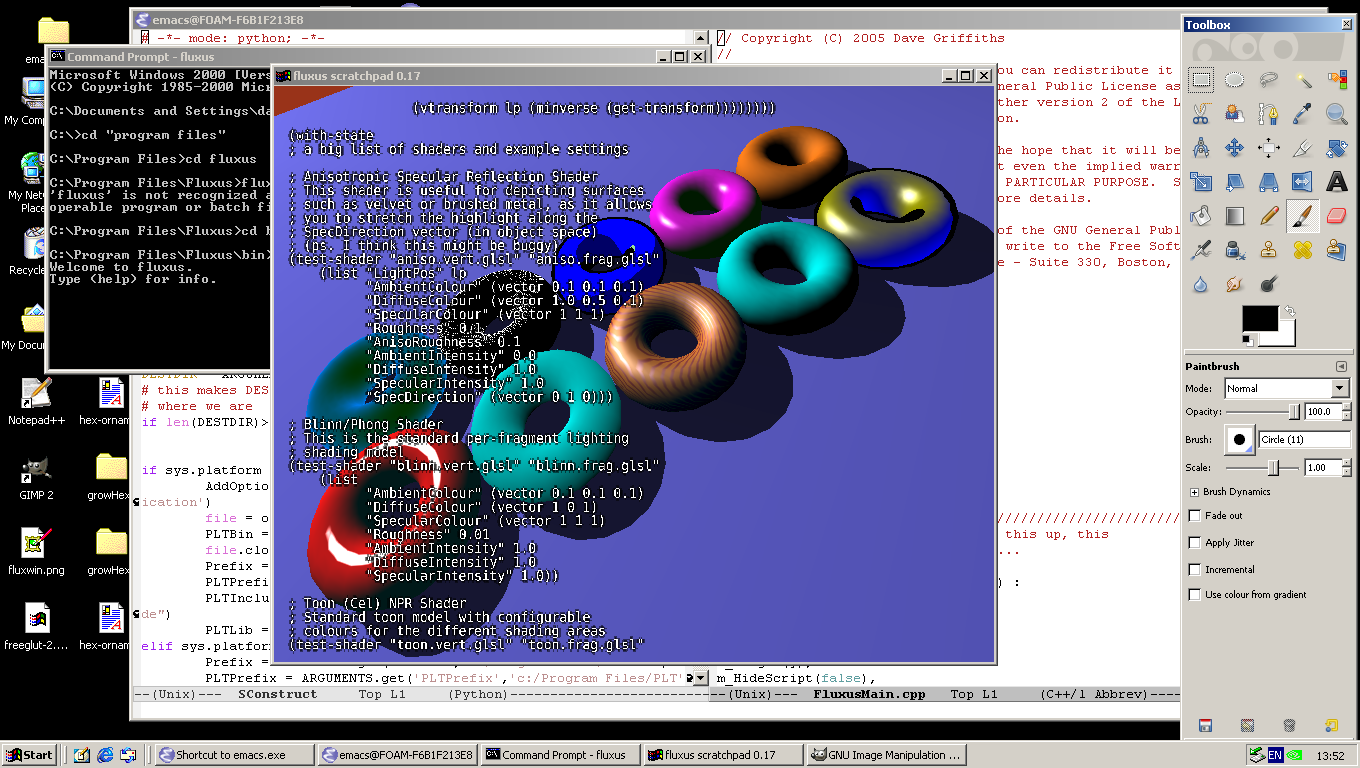Screen dimensions: 1360x768
Task: Select the Ink tool
Action: (1235, 250)
